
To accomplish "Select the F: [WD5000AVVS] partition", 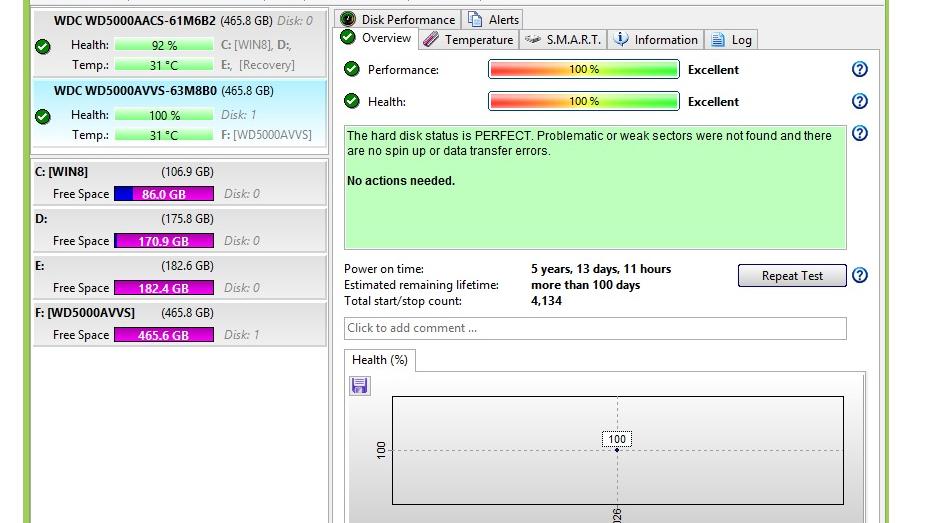I will 180,323.
